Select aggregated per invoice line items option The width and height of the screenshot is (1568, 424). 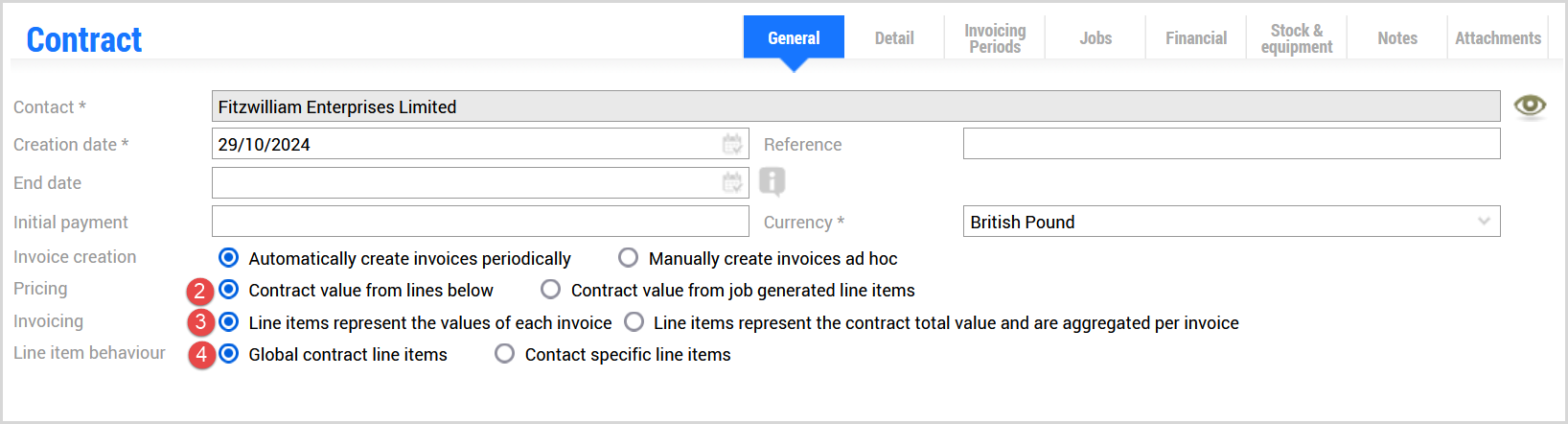point(634,322)
